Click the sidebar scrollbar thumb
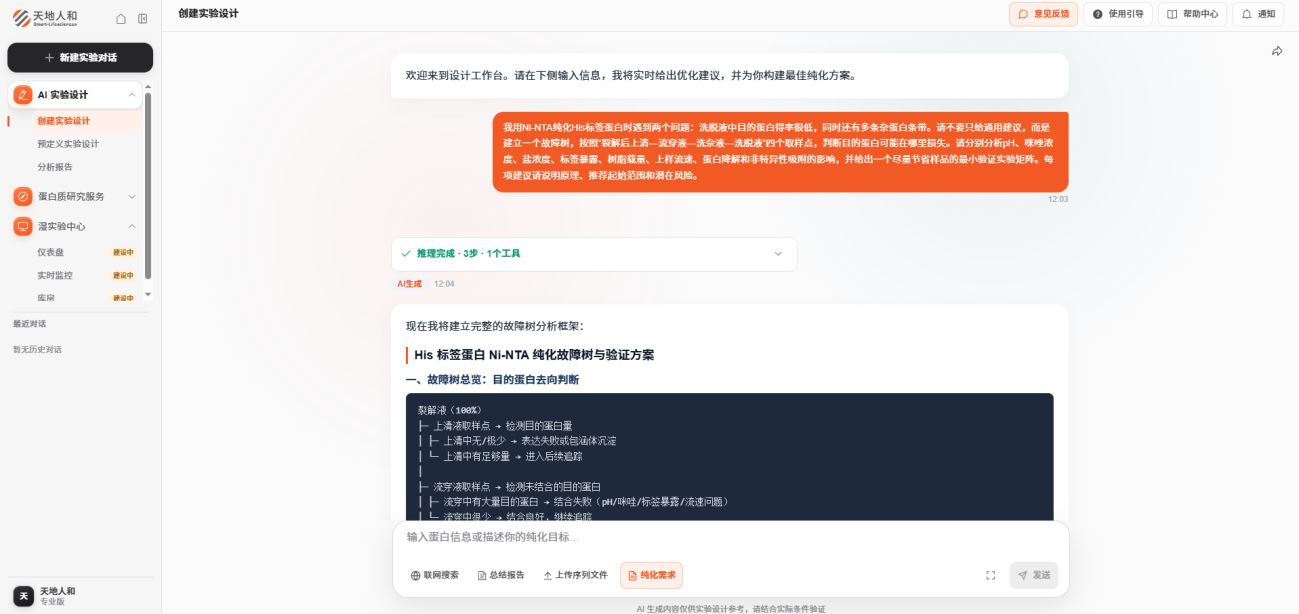The image size is (1299, 614). [x=148, y=185]
